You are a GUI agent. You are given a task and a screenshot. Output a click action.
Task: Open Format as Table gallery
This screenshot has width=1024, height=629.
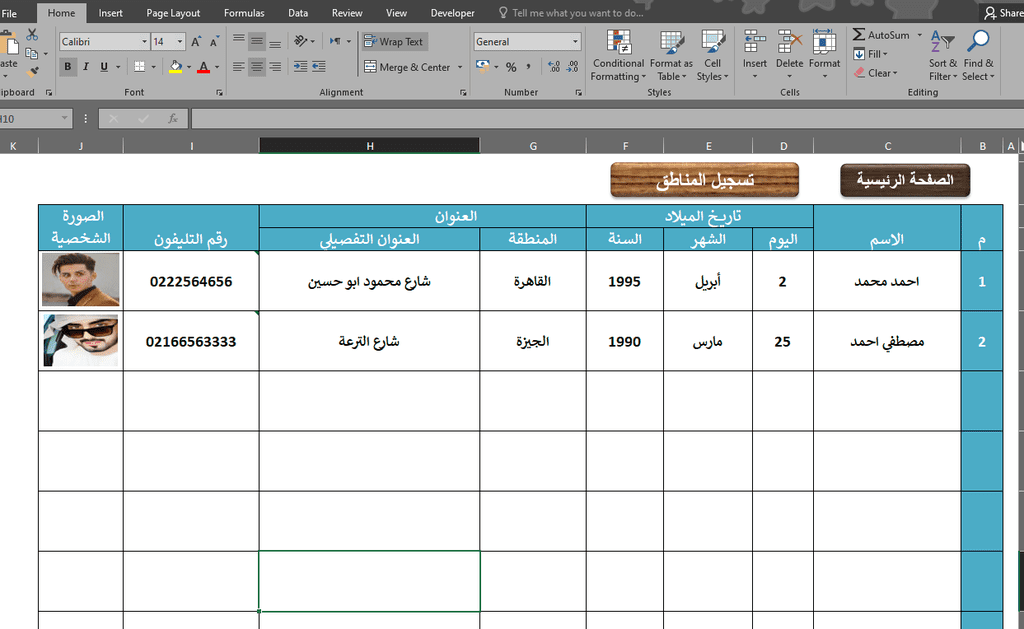(x=671, y=56)
